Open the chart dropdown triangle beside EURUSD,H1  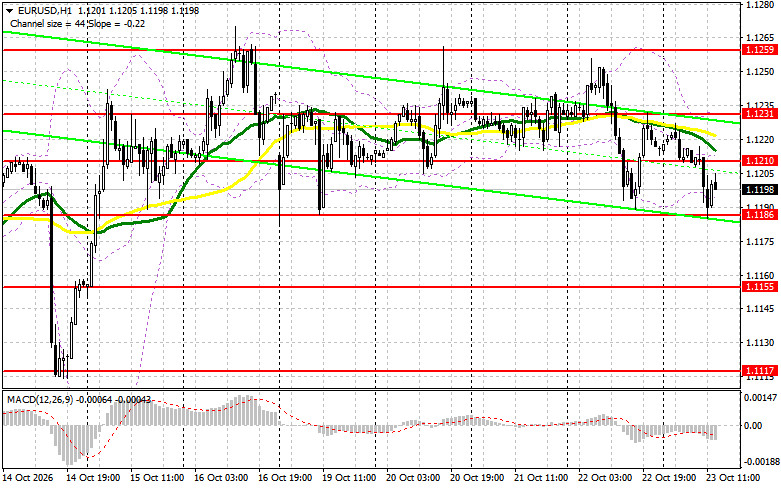tap(9, 10)
